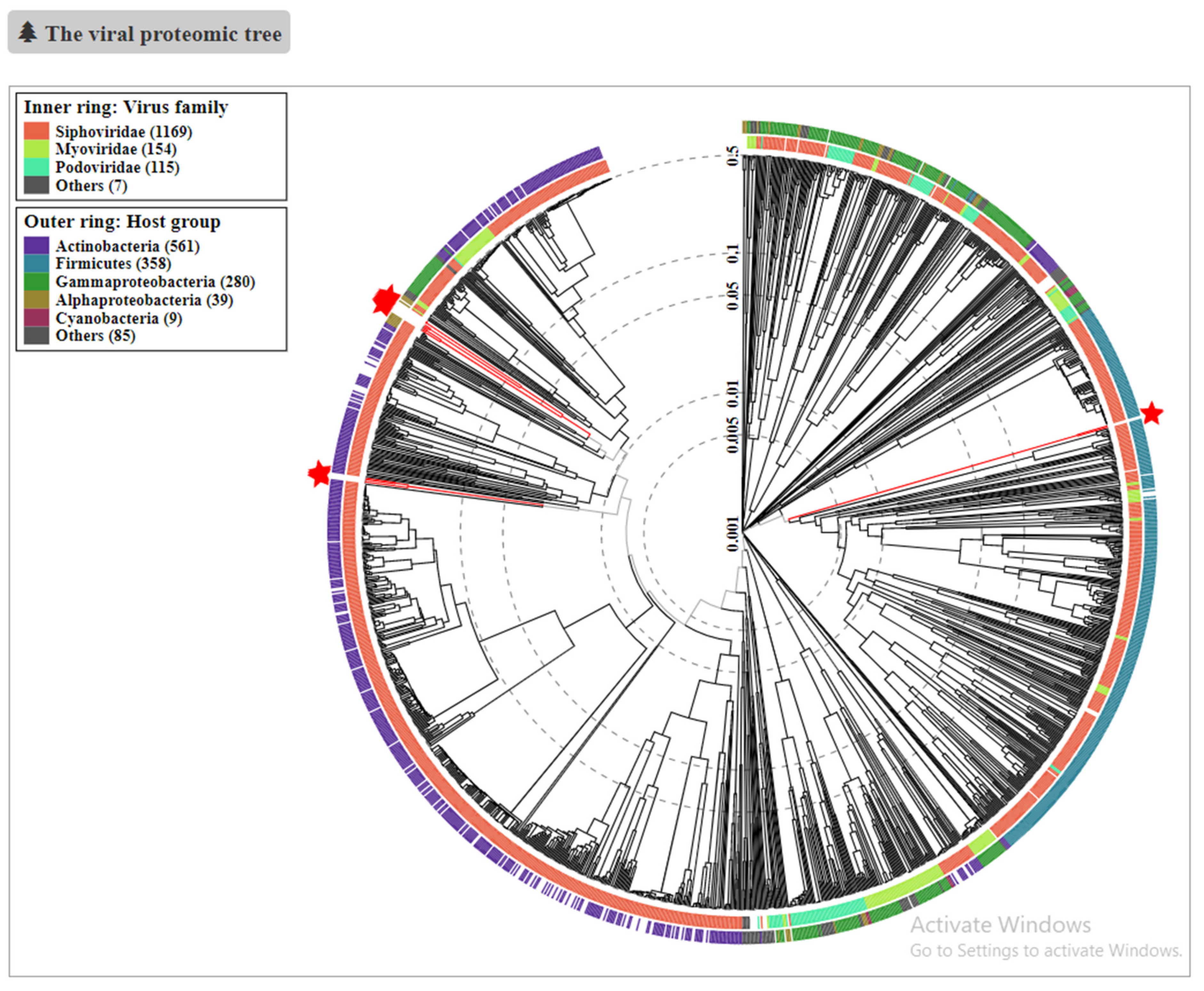Image resolution: width=1204 pixels, height=991 pixels.
Task: Click the 0.001 scale label near center
Action: pyautogui.click(x=733, y=534)
